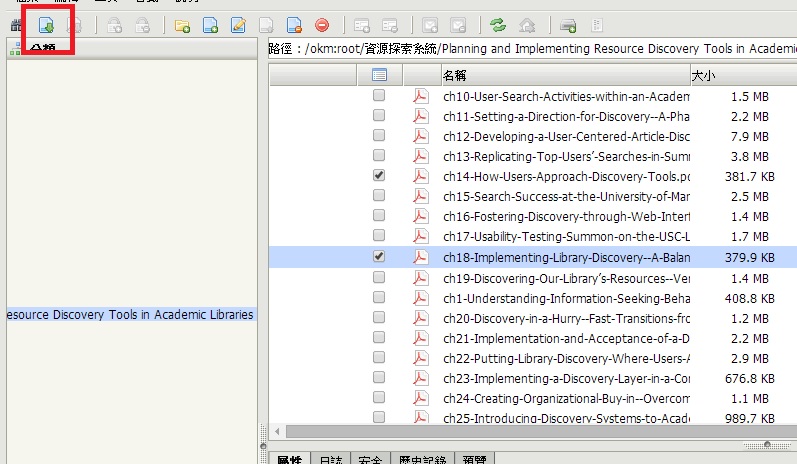Sort by the 大小 size column header
Image resolution: width=797 pixels, height=464 pixels.
click(744, 75)
